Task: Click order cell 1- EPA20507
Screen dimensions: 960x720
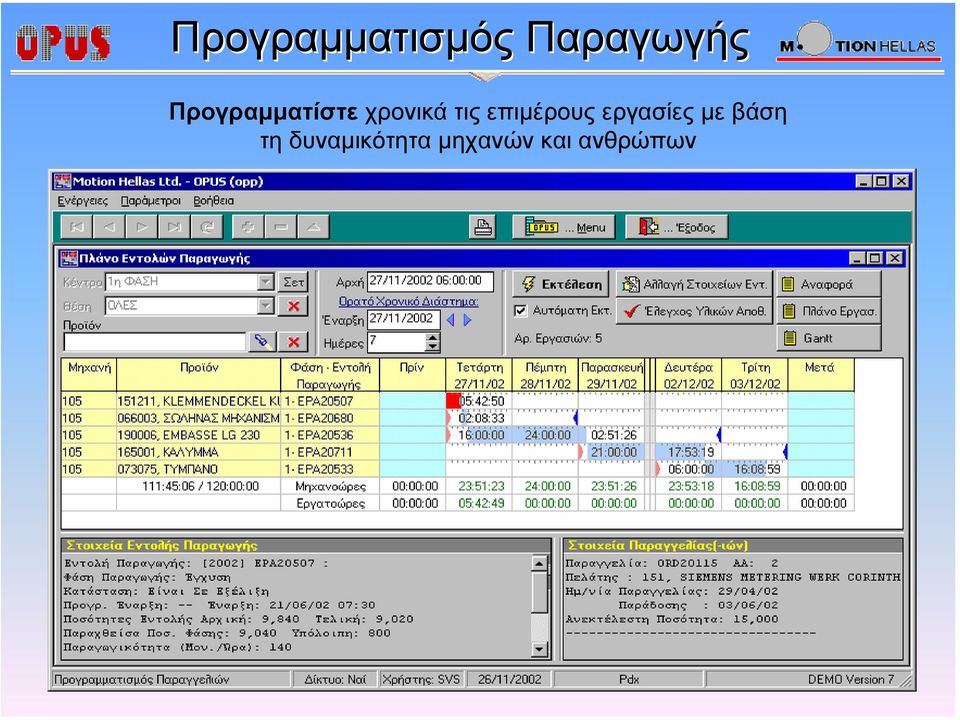Action: coord(330,401)
